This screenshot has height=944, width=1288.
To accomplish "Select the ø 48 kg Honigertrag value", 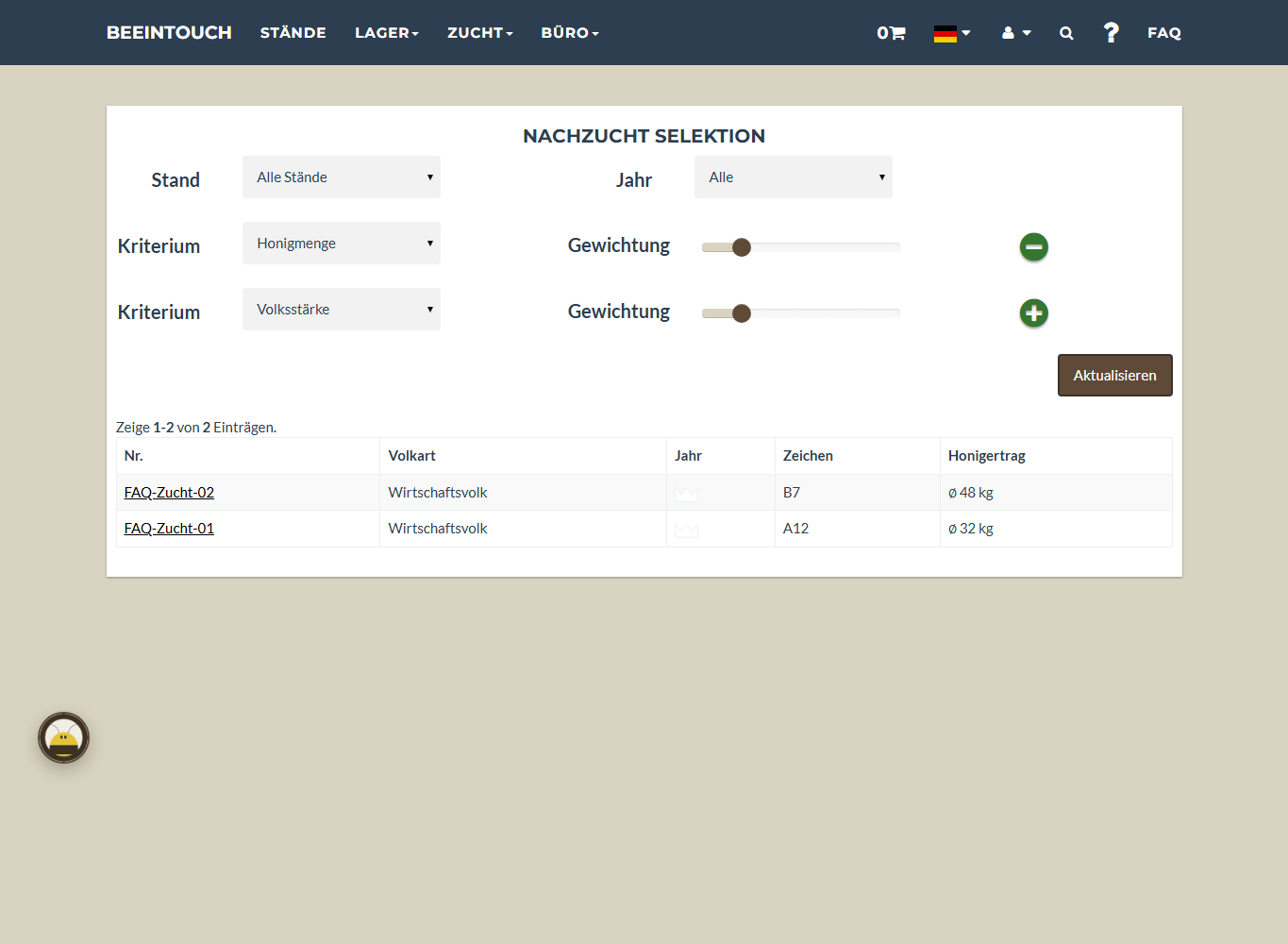I will [x=971, y=493].
